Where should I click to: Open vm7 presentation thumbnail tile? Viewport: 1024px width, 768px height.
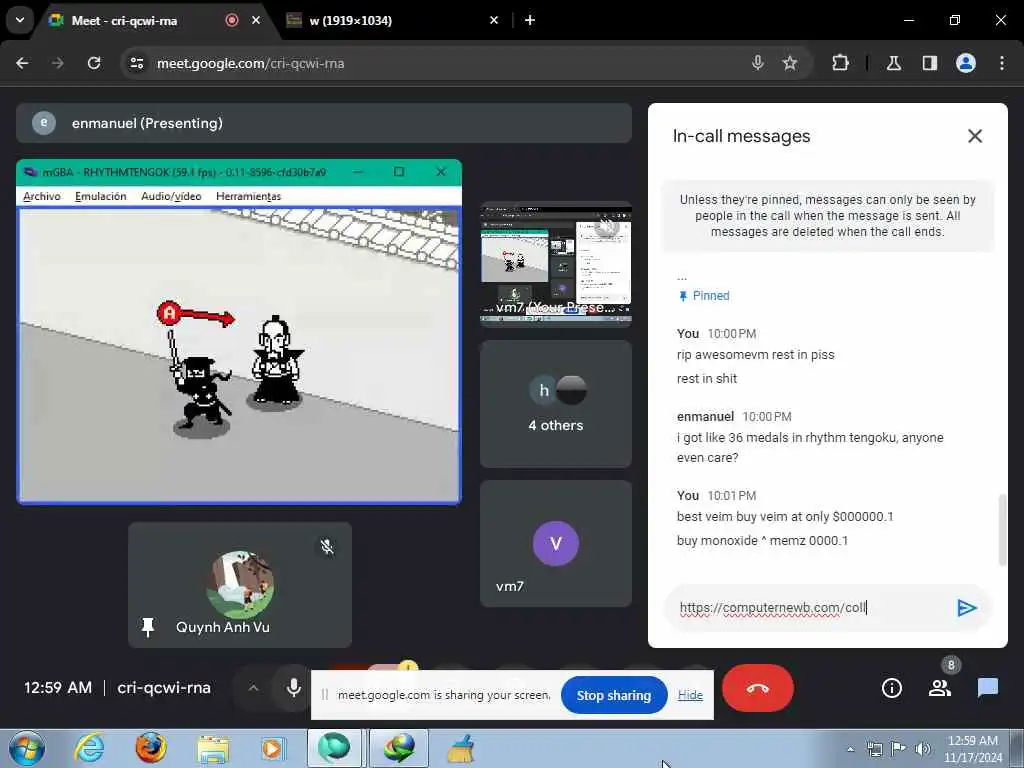[556, 263]
